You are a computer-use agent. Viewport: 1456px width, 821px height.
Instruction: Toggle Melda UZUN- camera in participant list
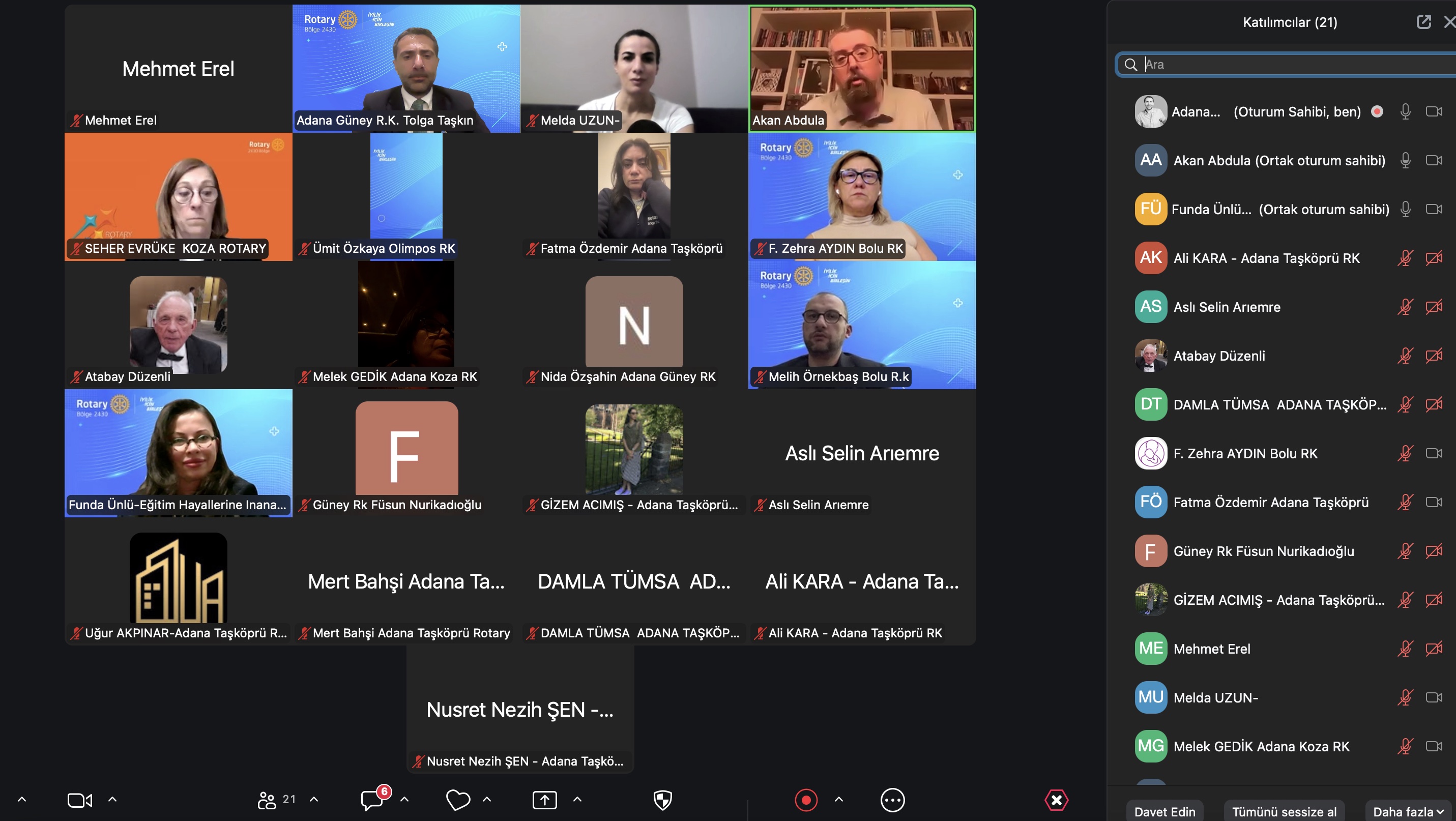(x=1434, y=698)
